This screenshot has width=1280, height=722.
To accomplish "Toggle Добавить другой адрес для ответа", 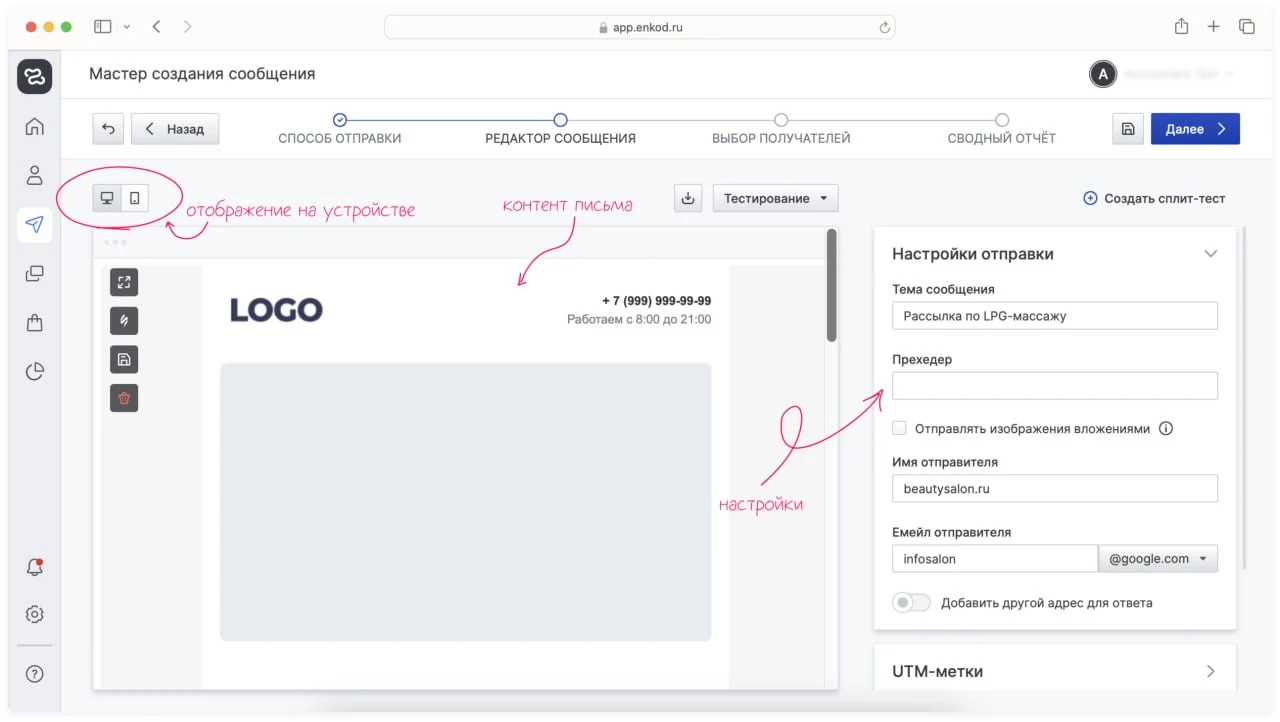I will click(911, 603).
